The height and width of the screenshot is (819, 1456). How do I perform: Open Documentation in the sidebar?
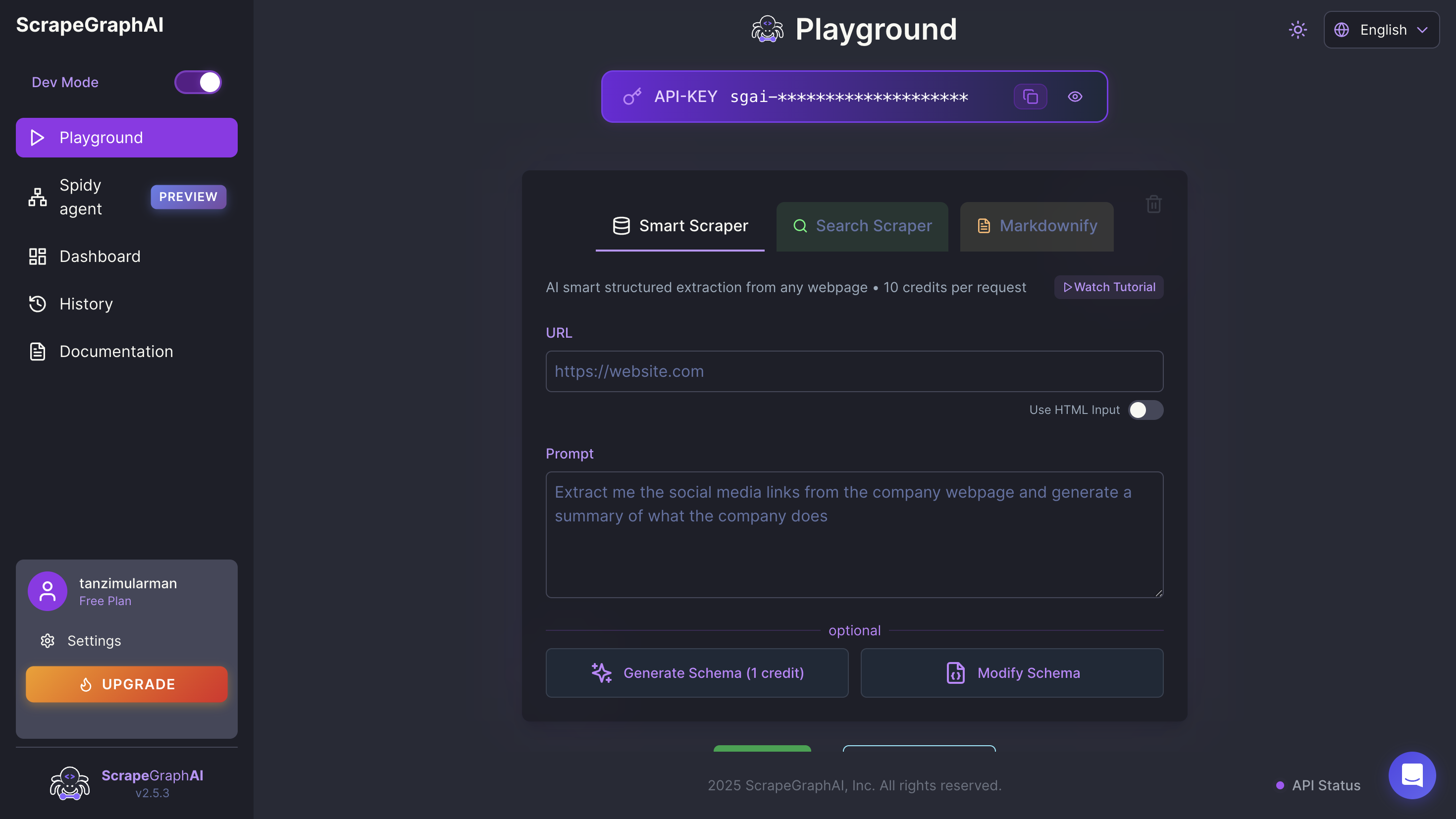tap(127, 351)
